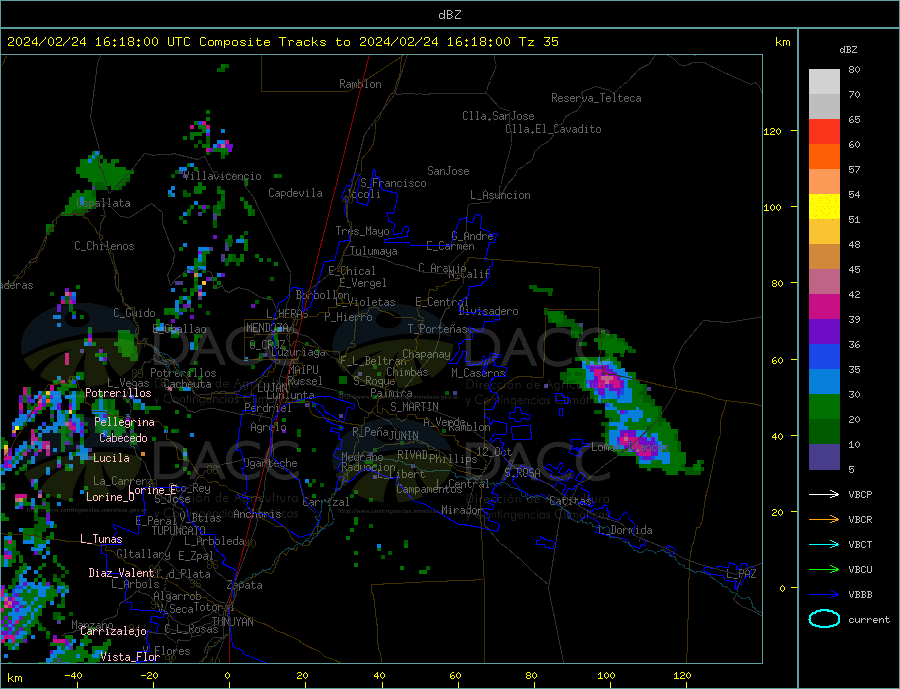The height and width of the screenshot is (689, 900).
Task: Click the white 'Cabecedo' label
Action: 123,438
